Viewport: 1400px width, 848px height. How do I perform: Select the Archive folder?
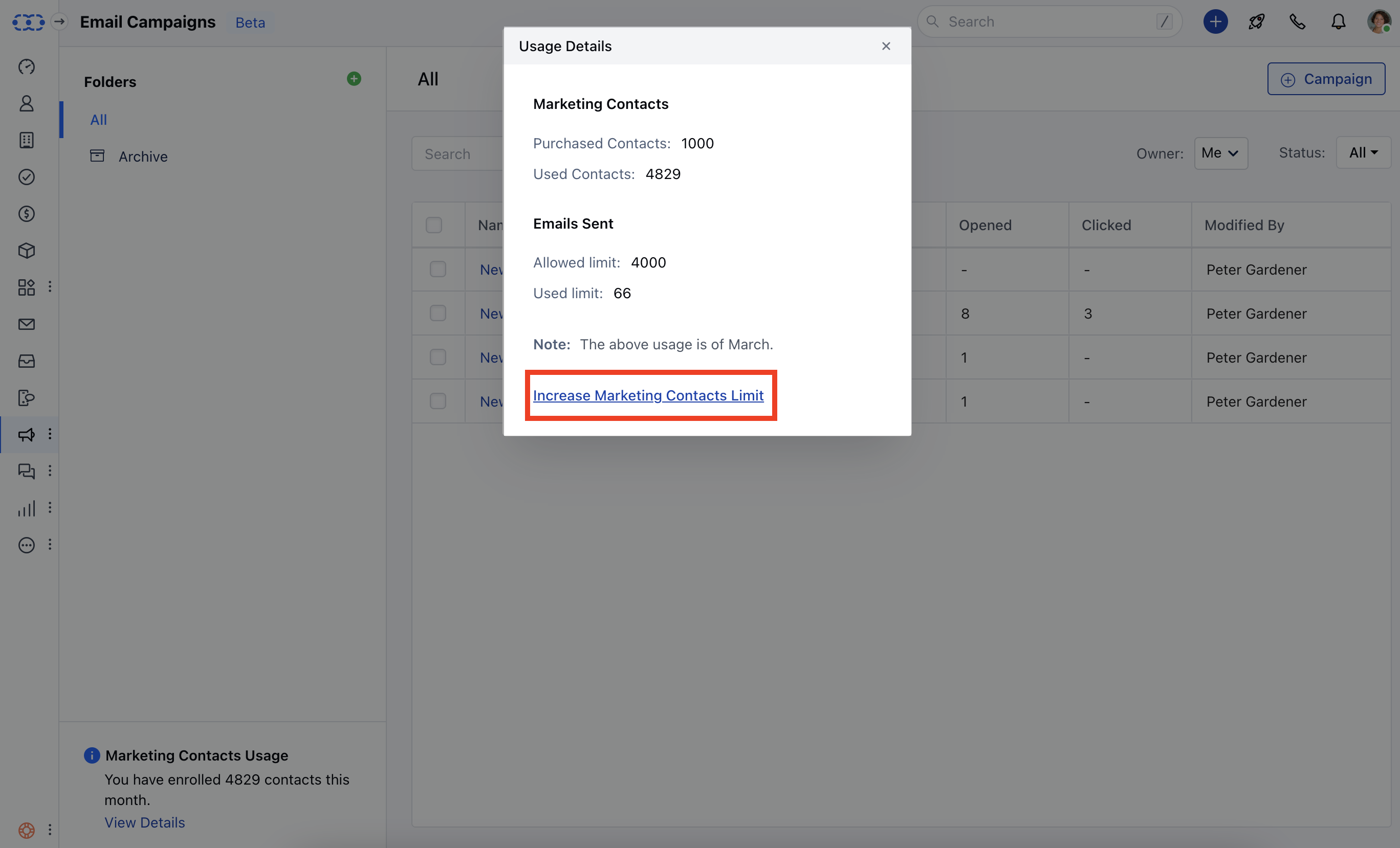click(x=143, y=156)
